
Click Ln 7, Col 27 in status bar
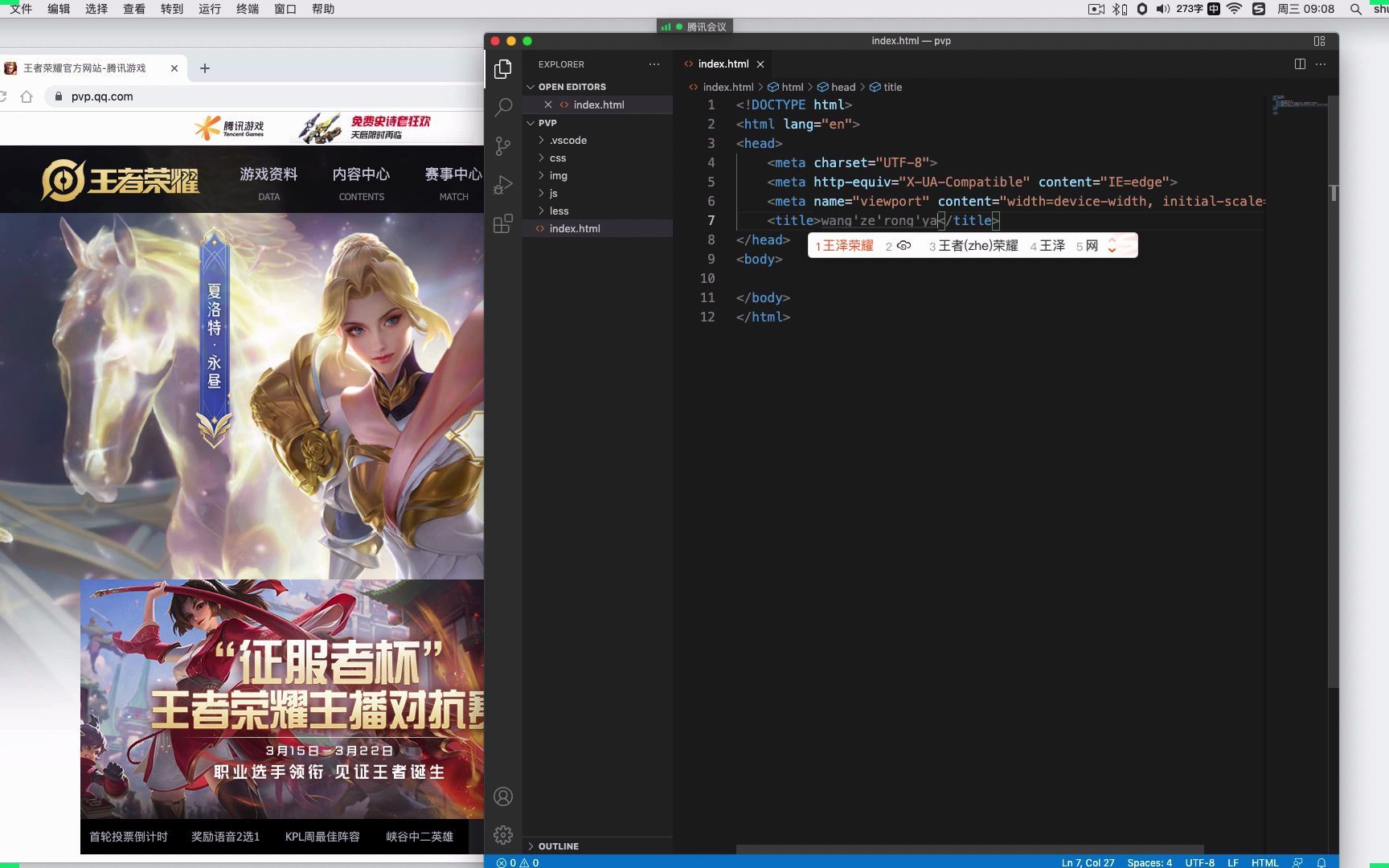click(x=1088, y=862)
